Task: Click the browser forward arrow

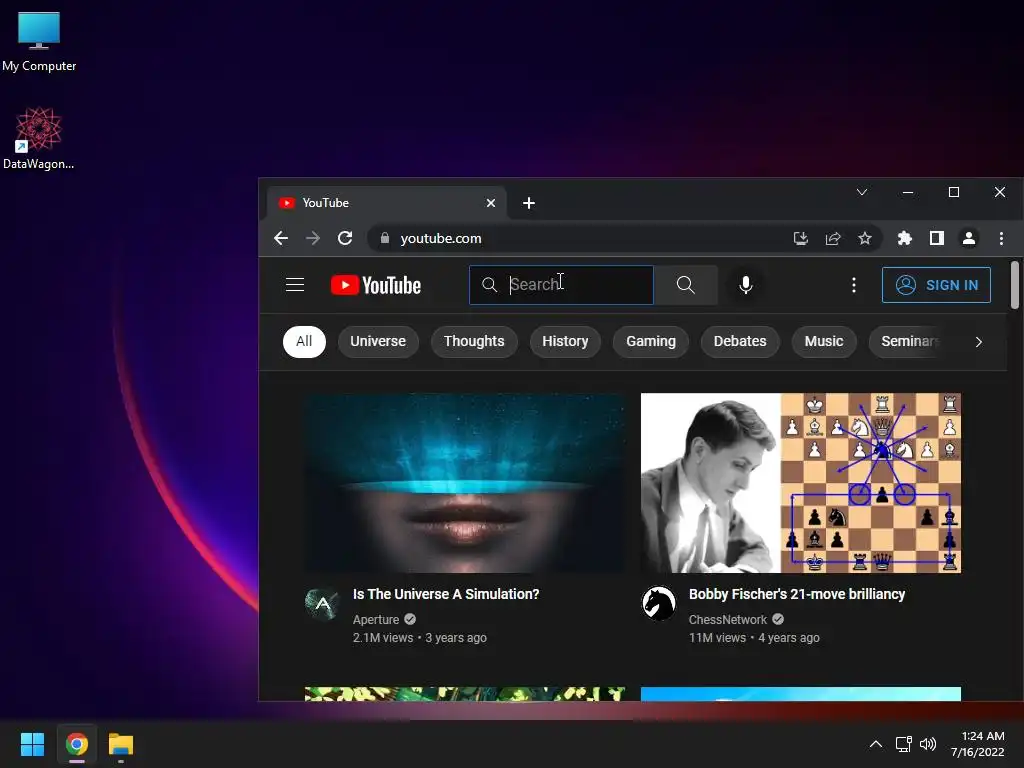Action: [x=313, y=238]
